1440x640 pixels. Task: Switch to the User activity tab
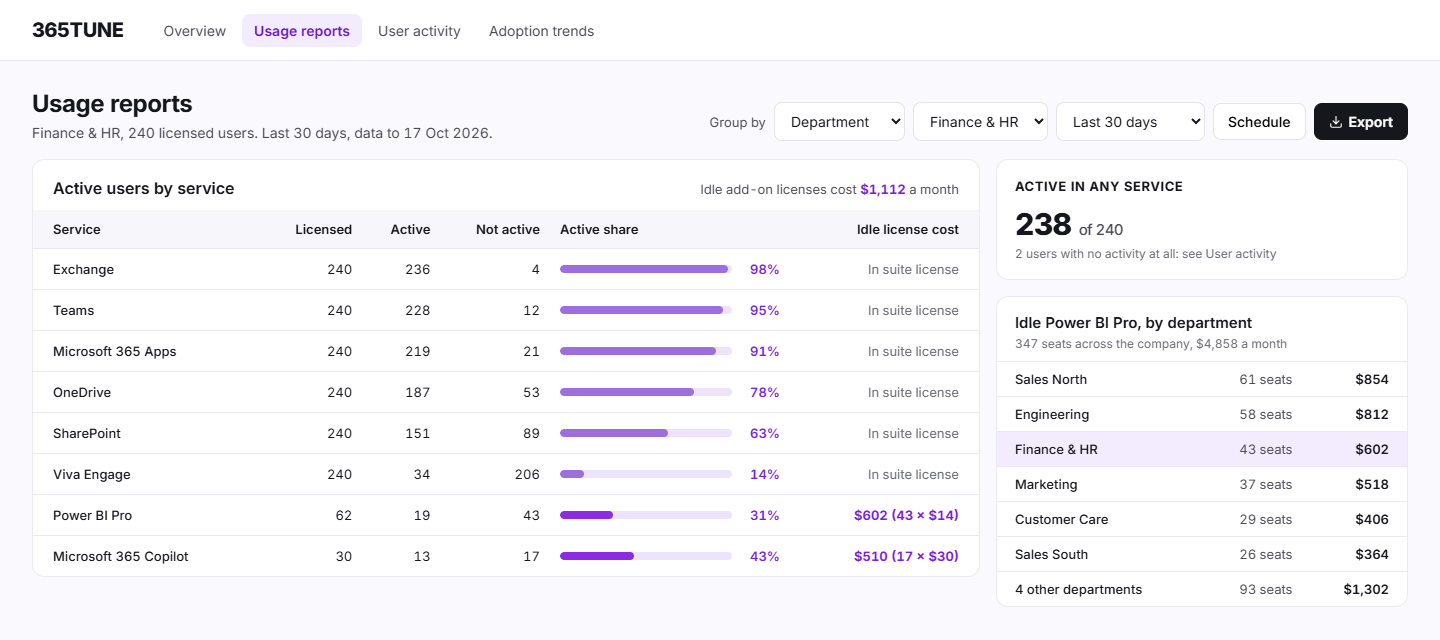419,31
